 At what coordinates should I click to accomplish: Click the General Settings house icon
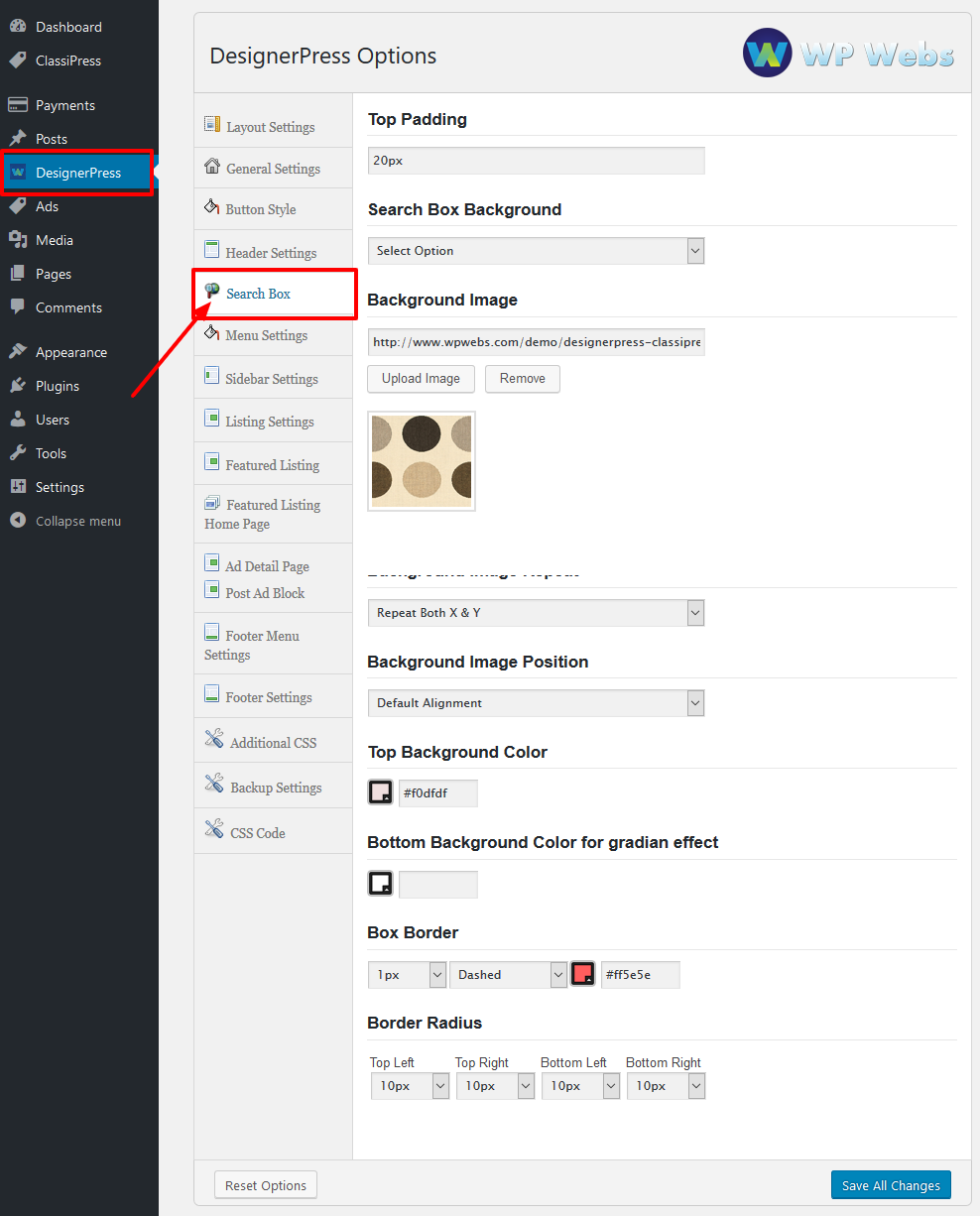211,167
